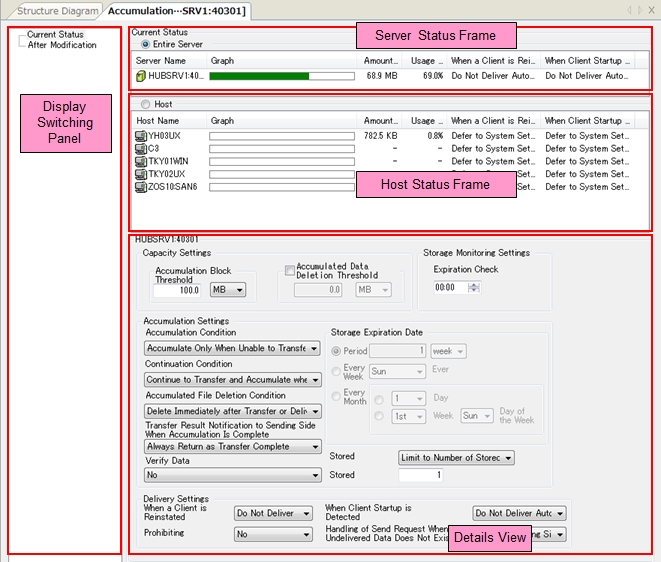The width and height of the screenshot is (661, 562).
Task: Open the Accumulation Block Threshold MB unit dropdown
Action: 227,290
